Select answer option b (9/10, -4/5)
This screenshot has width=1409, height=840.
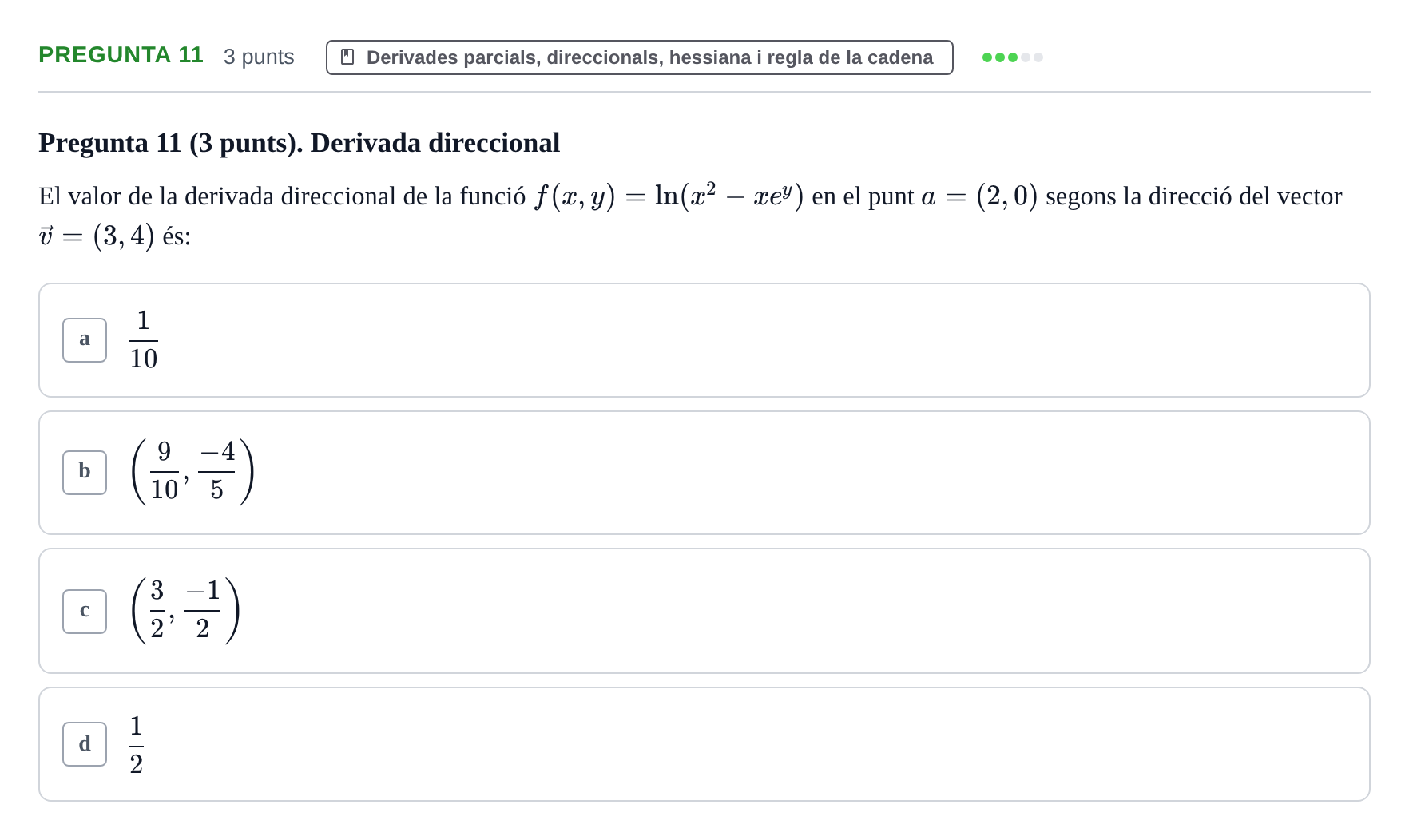(x=704, y=473)
